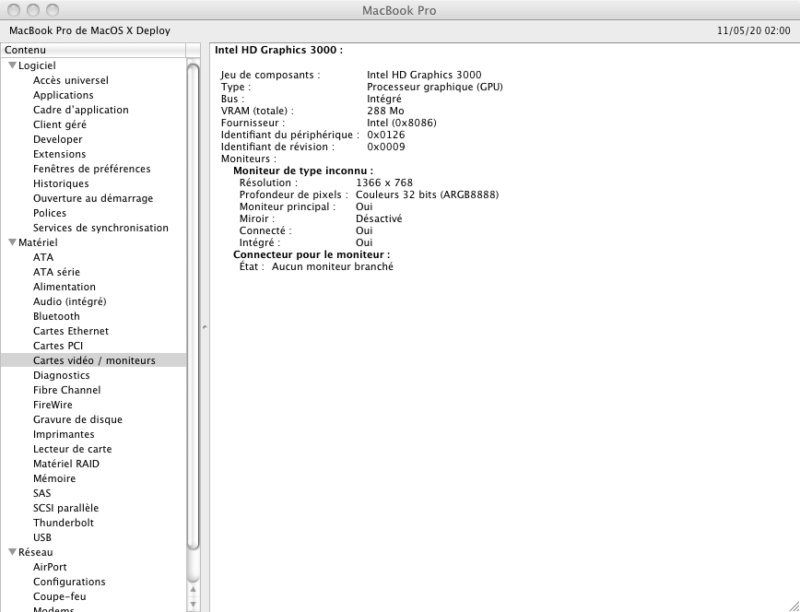The image size is (800, 612).
Task: Click the resolution value 1366 x 768
Action: click(384, 183)
